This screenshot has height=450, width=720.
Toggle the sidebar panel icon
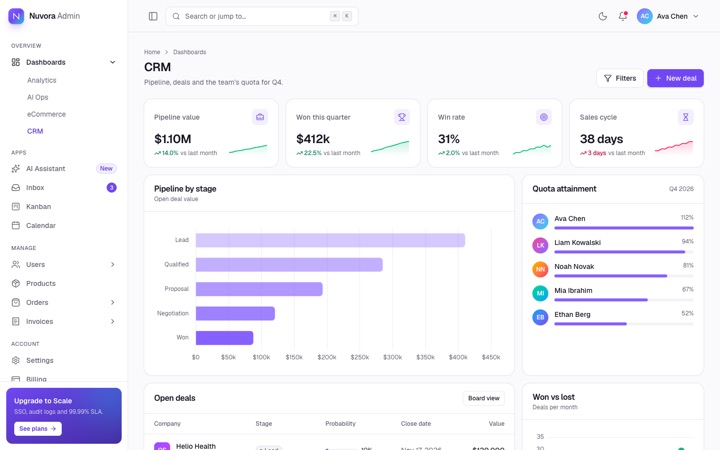pos(153,16)
